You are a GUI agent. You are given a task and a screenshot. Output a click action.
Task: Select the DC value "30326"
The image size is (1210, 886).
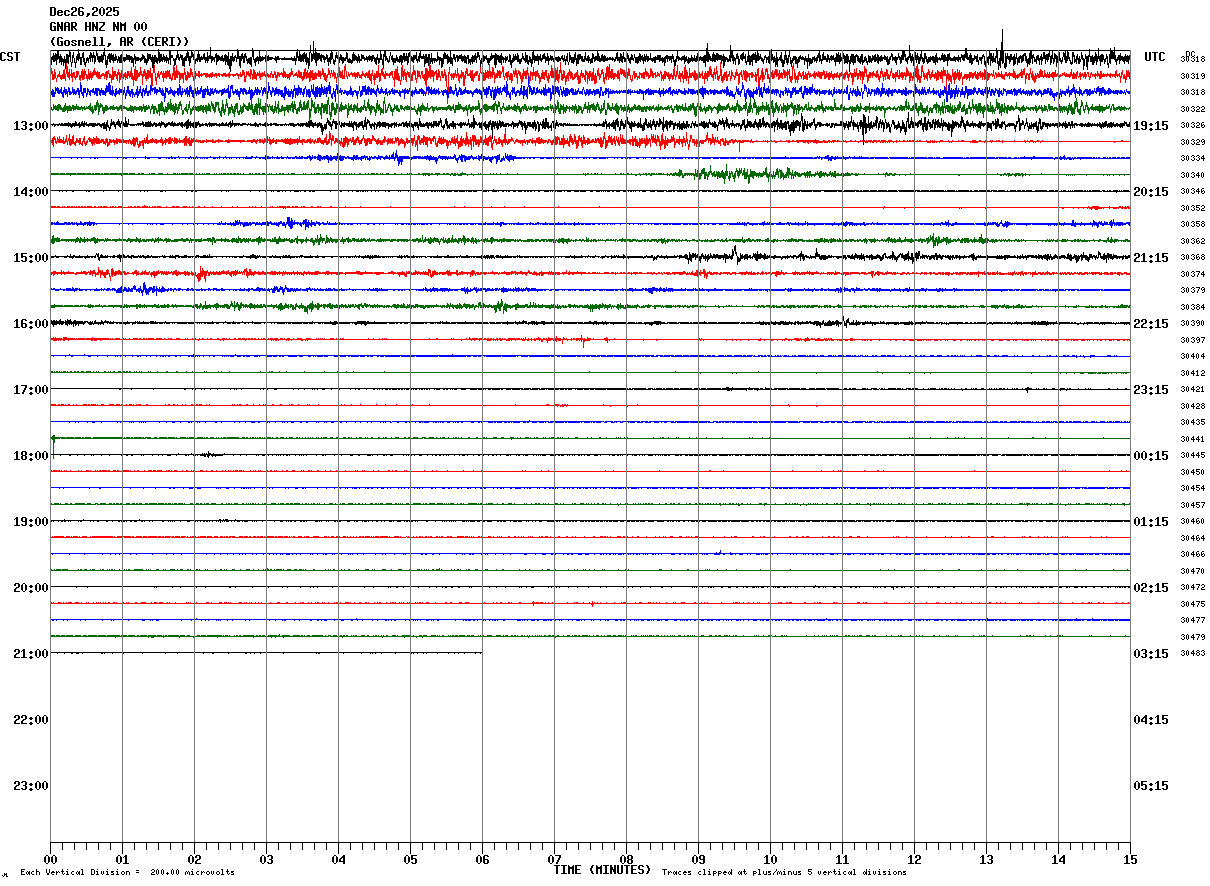coord(1192,126)
